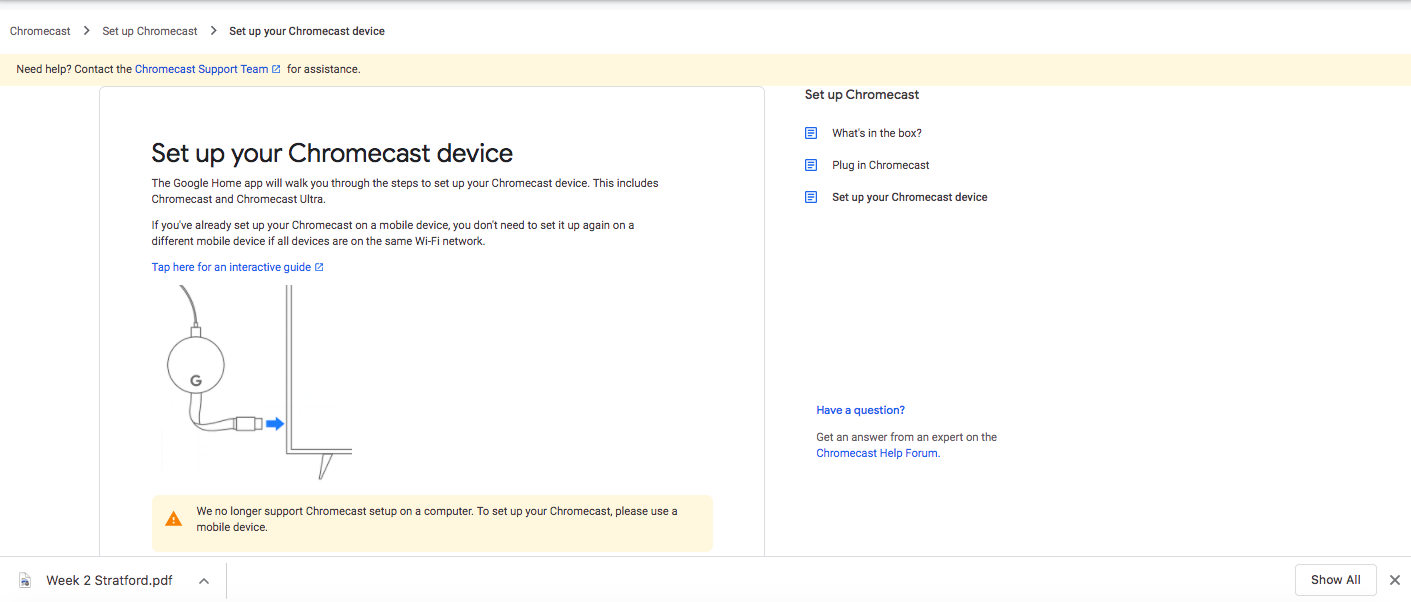Close the downloads bar
1411x602 pixels.
click(1395, 580)
